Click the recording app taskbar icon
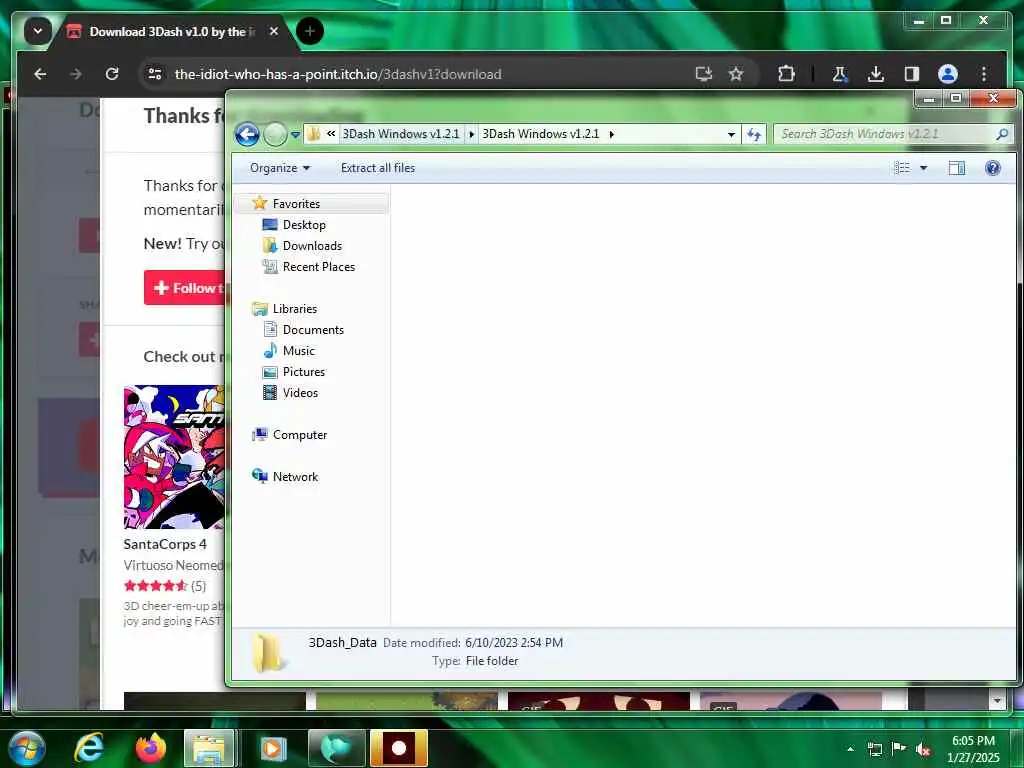The height and width of the screenshot is (768, 1024). pos(398,748)
